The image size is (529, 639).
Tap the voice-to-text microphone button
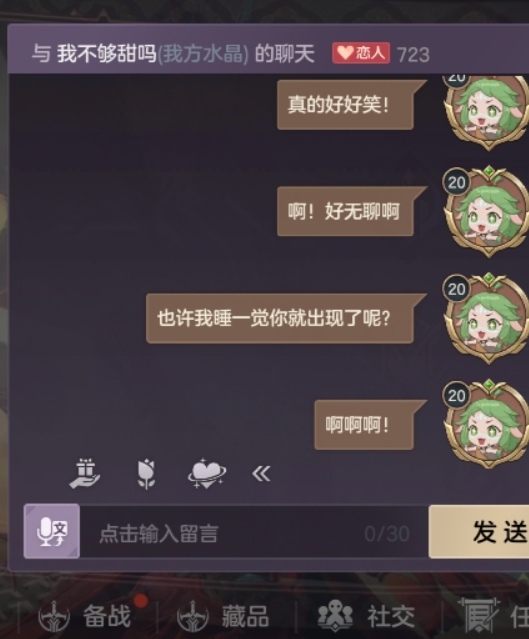click(x=52, y=531)
